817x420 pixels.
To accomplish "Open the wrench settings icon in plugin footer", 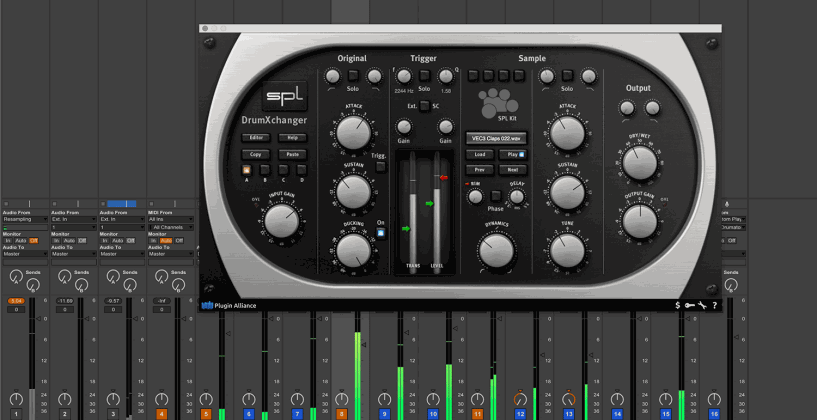I will click(702, 305).
